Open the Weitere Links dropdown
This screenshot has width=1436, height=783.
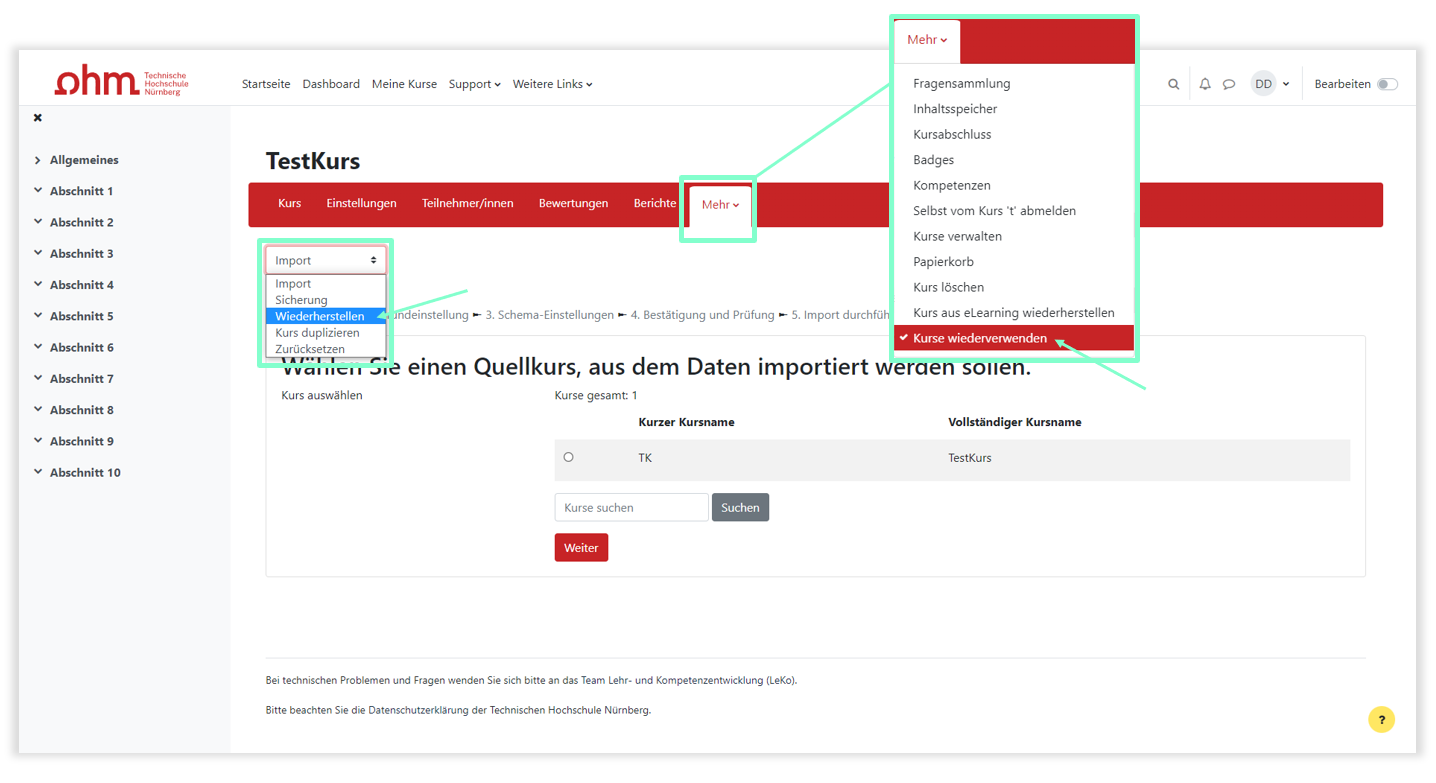click(x=552, y=85)
